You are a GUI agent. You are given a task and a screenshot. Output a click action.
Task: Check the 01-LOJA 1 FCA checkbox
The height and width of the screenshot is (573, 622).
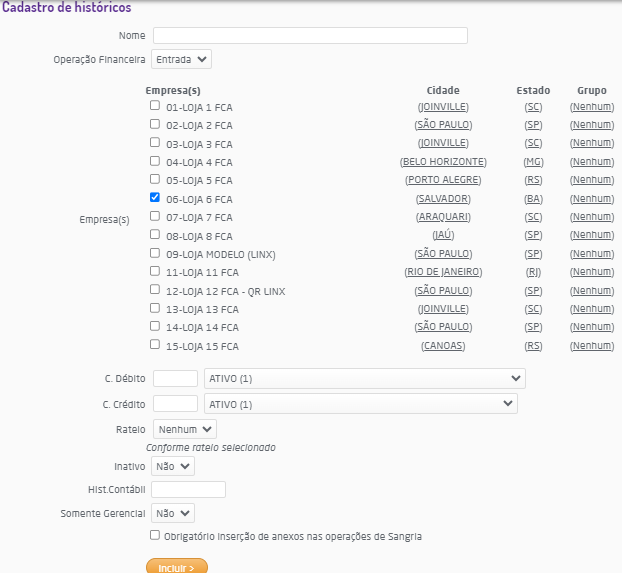coord(155,106)
